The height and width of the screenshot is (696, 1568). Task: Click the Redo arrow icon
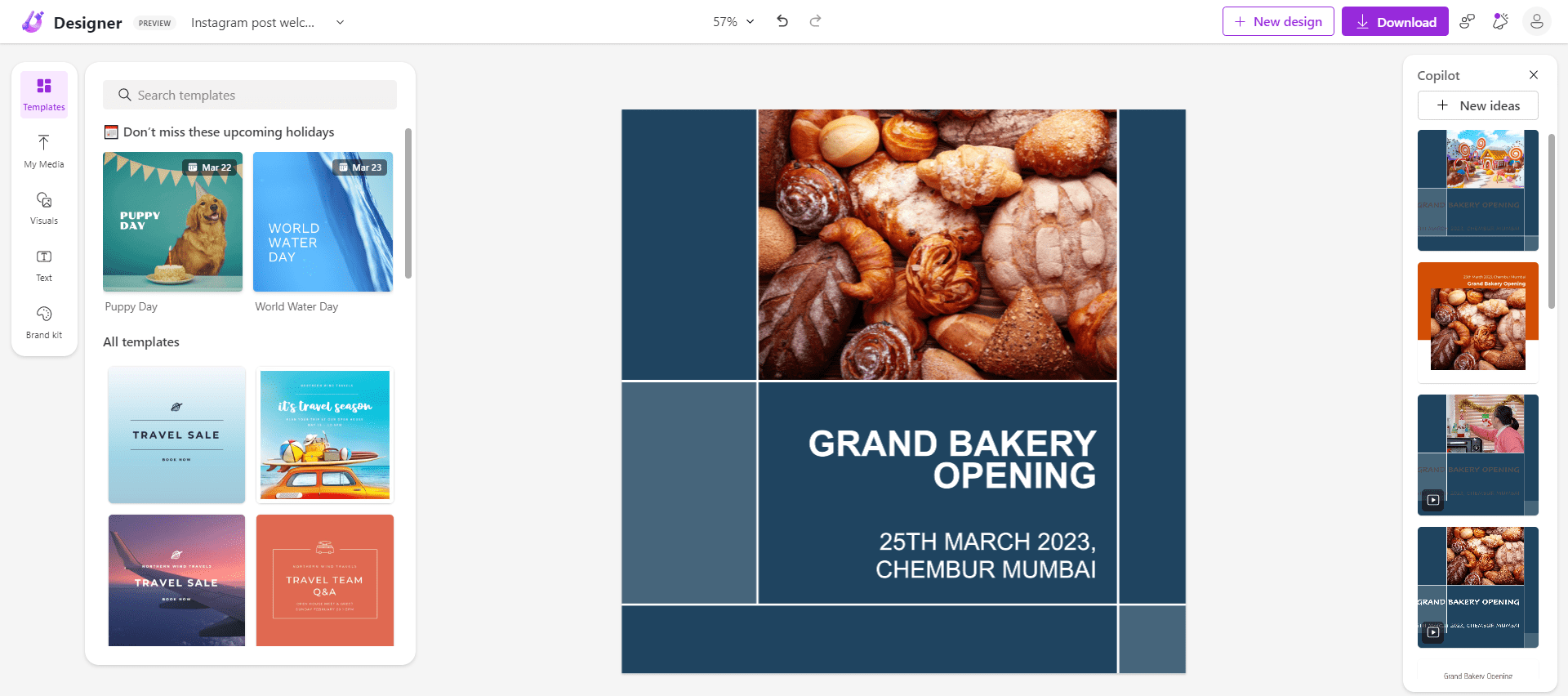pyautogui.click(x=815, y=21)
